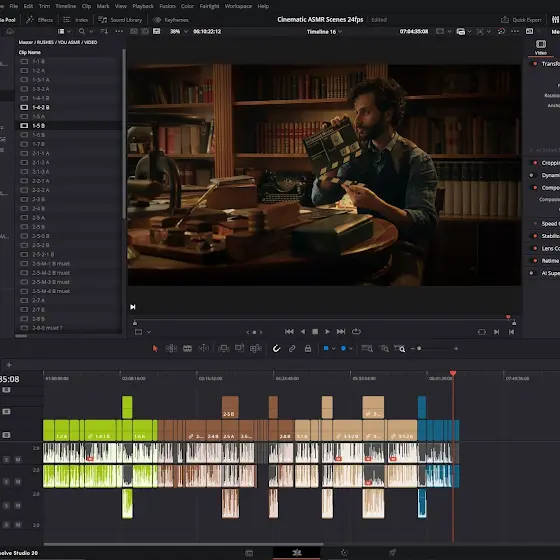Viewport: 560px width, 560px height.
Task: Toggle the Cropping enable dot in inspector
Action: click(x=535, y=163)
